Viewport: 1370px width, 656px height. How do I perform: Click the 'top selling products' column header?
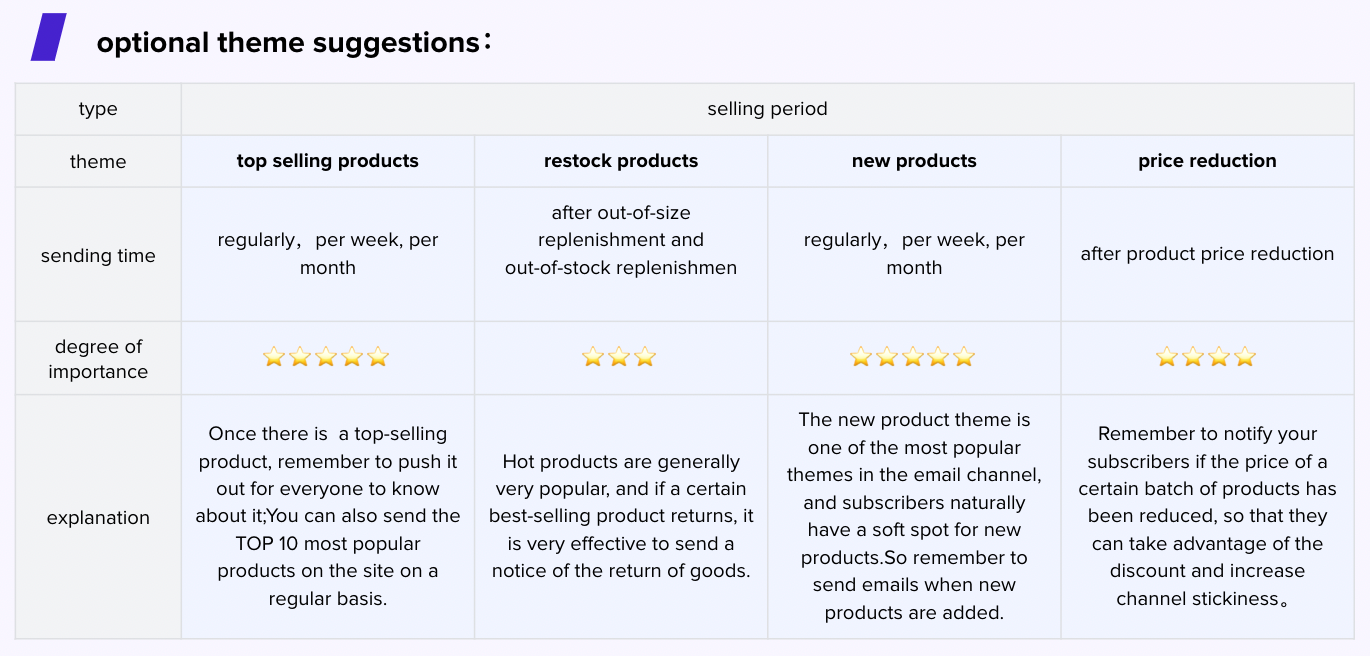tap(327, 161)
